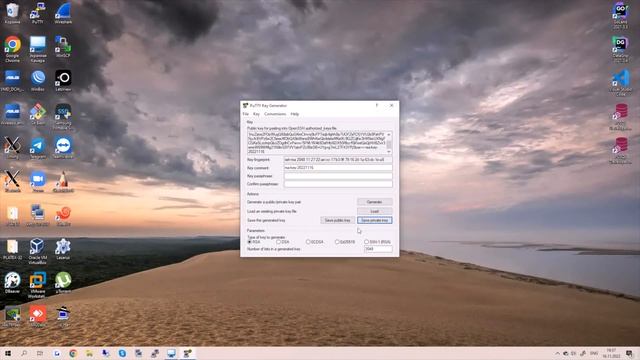Launch Visual Studio Code from the desktop
This screenshot has height=360, width=640.
pos(620,83)
